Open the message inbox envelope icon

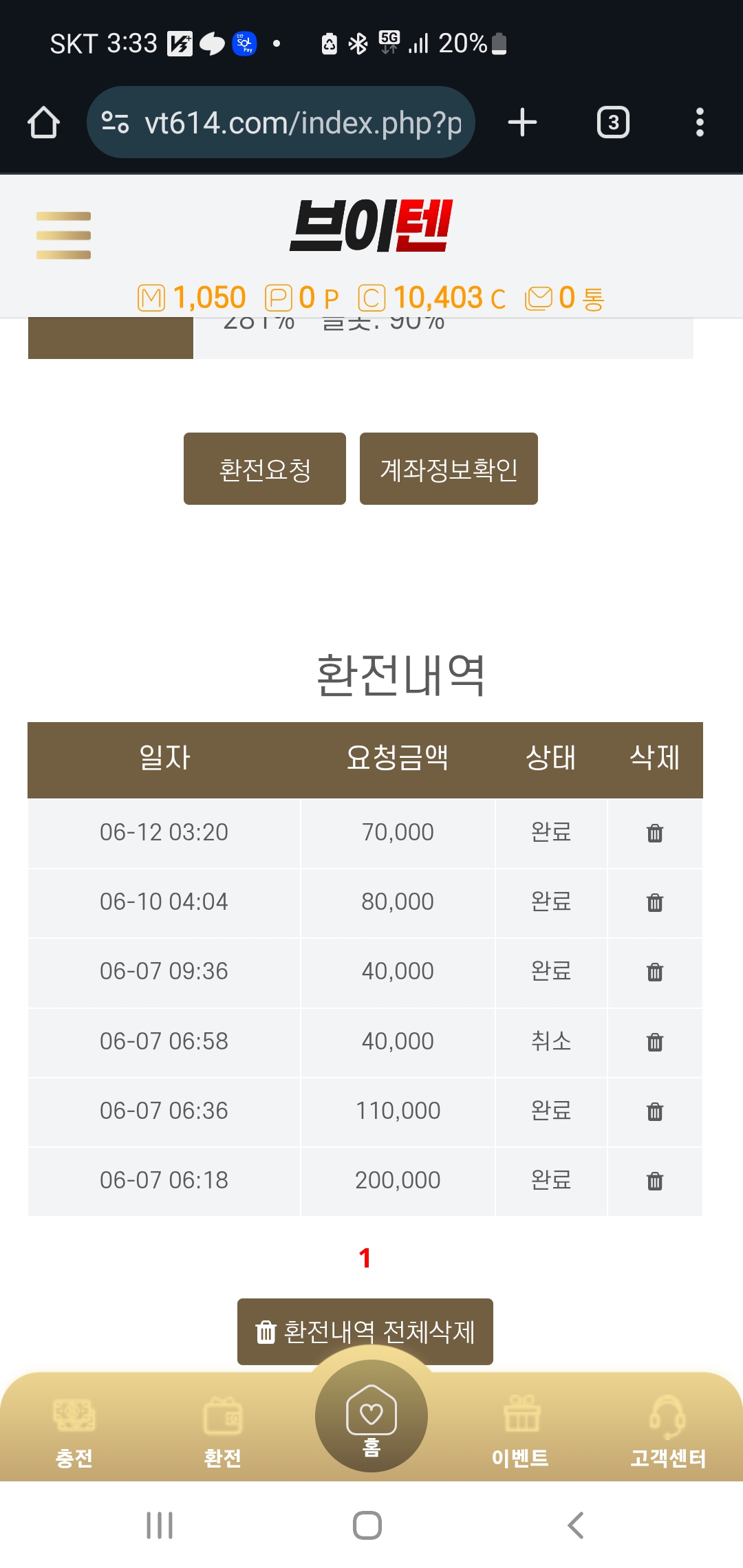pyautogui.click(x=539, y=298)
